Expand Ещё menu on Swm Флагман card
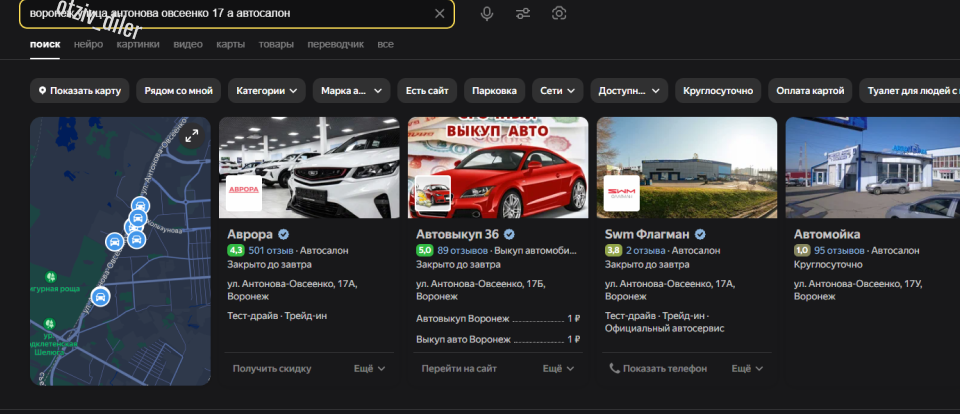Screen dimensions: 960x414 (747, 369)
